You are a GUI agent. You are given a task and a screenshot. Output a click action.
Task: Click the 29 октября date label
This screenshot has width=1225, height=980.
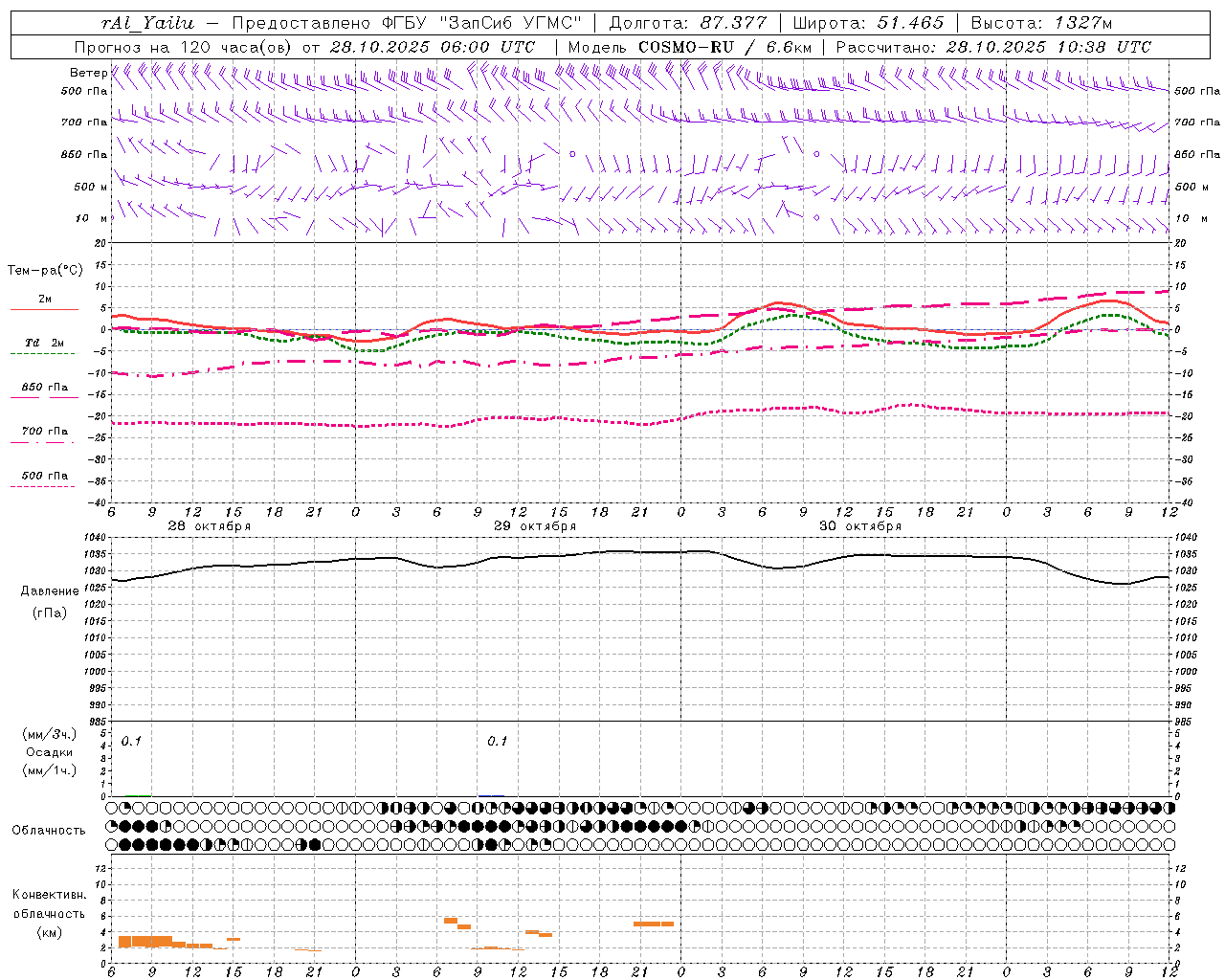[x=535, y=526]
